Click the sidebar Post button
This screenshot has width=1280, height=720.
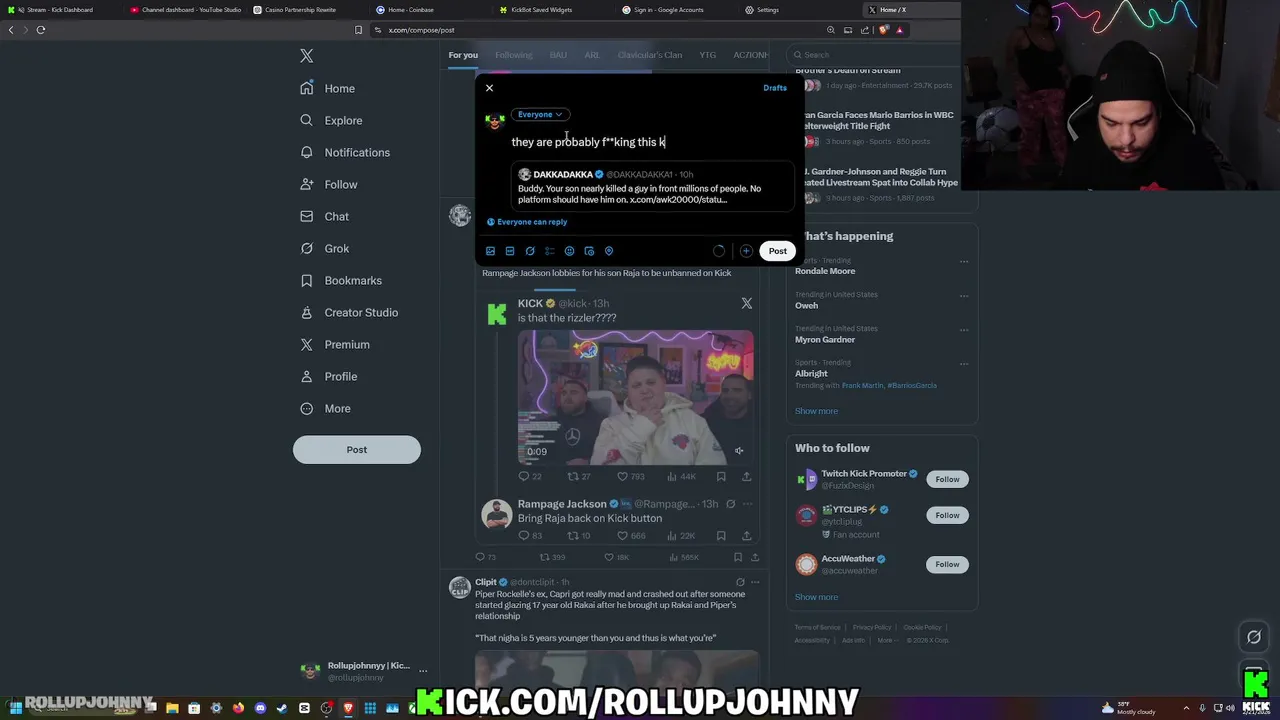point(356,450)
